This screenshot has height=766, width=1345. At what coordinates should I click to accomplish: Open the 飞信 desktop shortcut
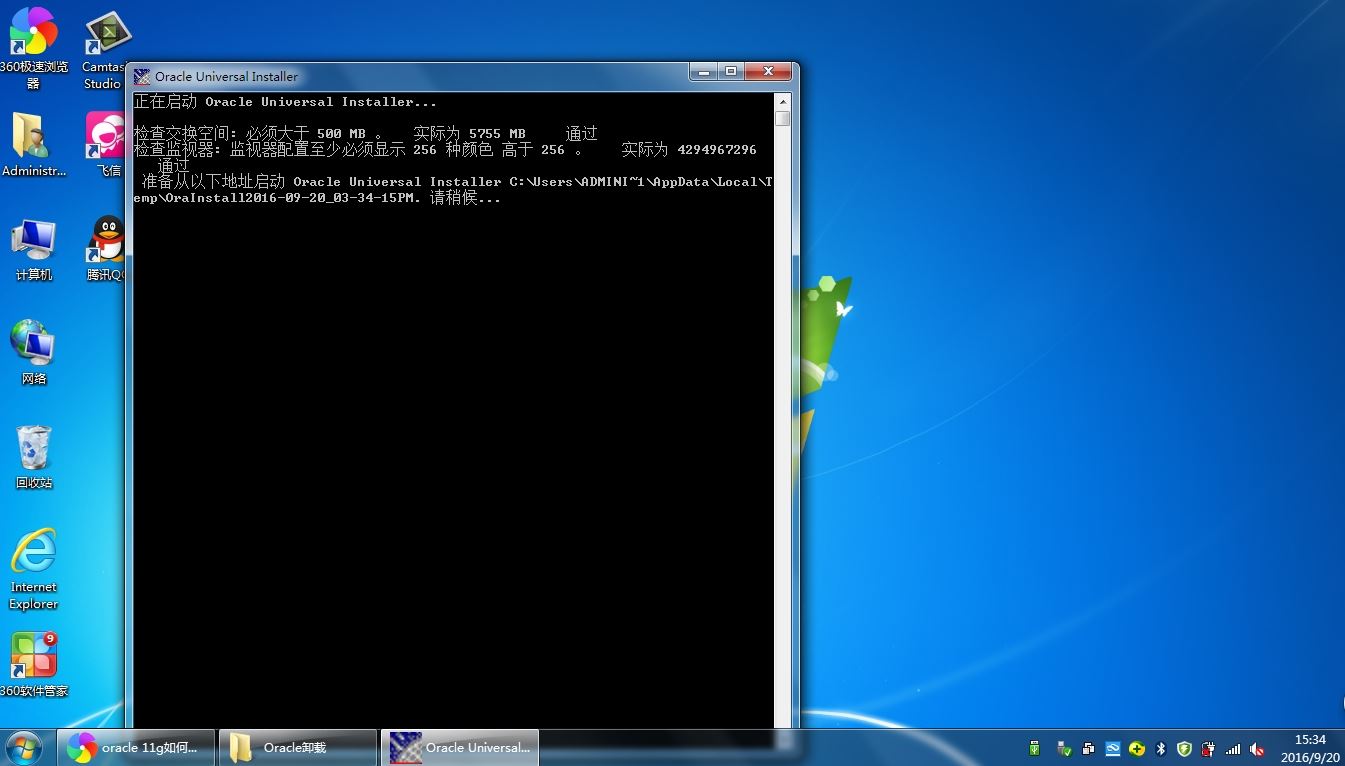[107, 145]
